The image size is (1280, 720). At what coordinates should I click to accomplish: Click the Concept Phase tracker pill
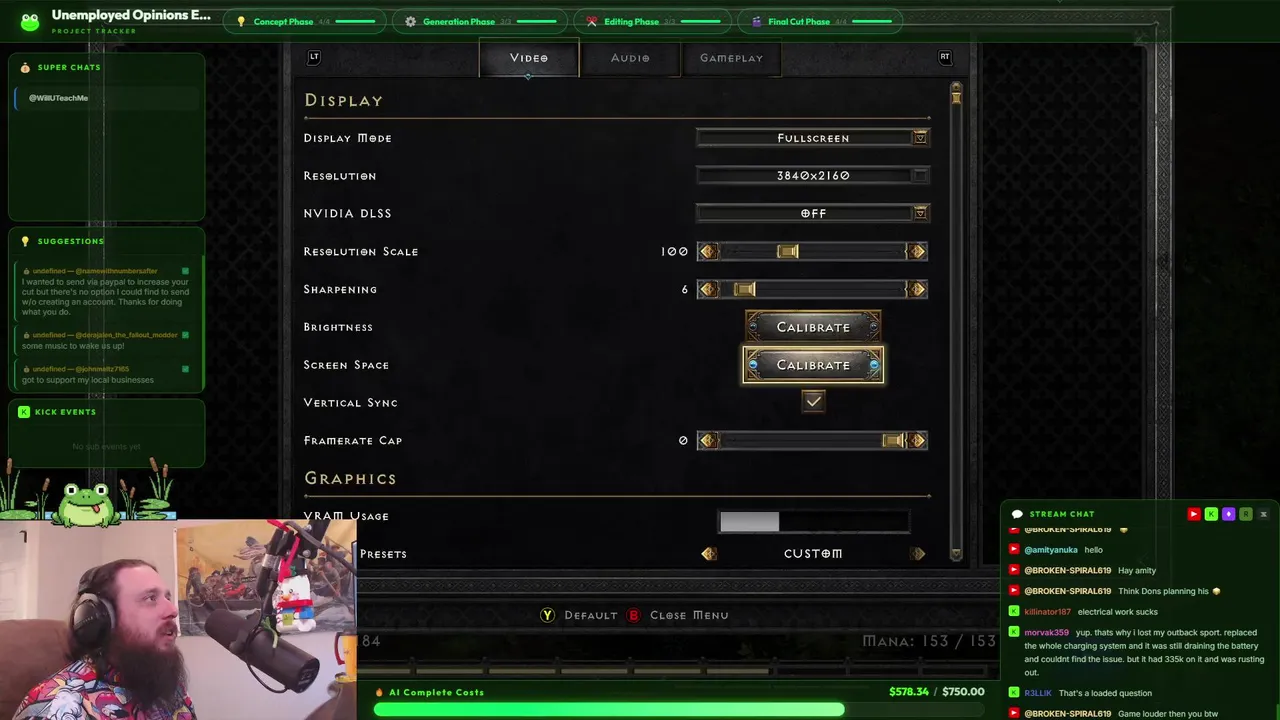[x=306, y=21]
